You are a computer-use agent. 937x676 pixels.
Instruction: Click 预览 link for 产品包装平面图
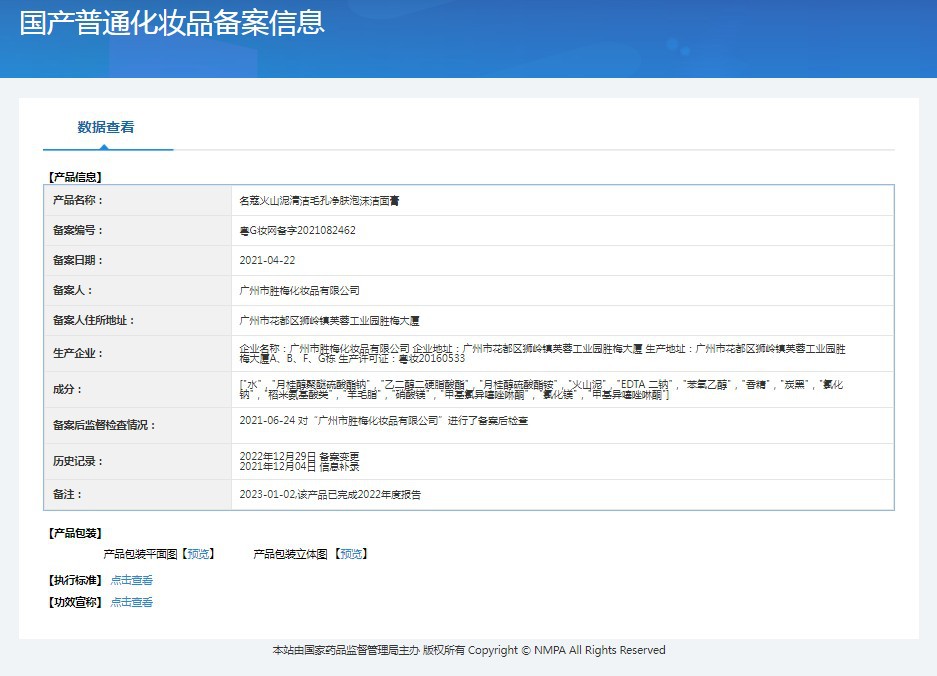point(199,554)
